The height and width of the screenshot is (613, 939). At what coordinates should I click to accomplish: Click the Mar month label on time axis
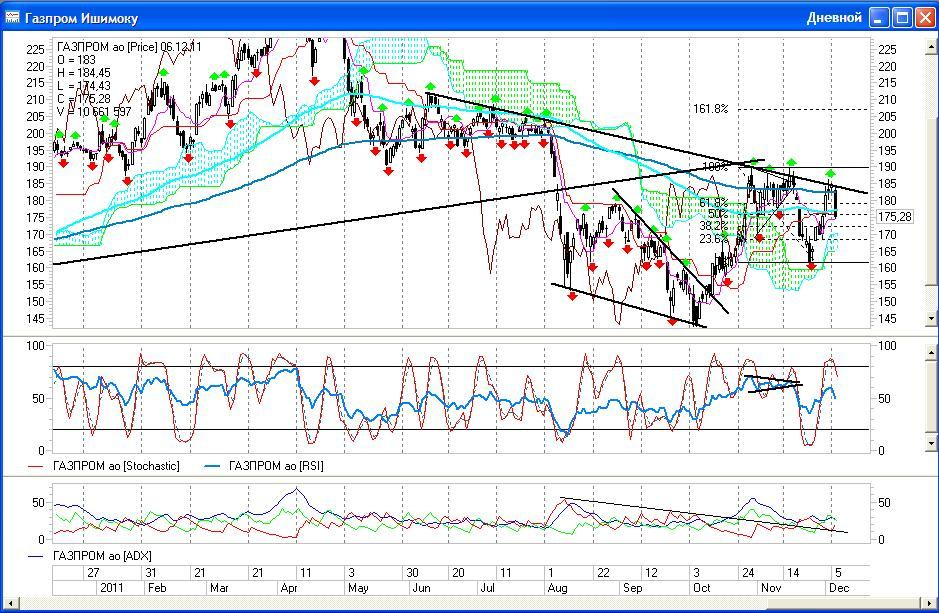(219, 588)
